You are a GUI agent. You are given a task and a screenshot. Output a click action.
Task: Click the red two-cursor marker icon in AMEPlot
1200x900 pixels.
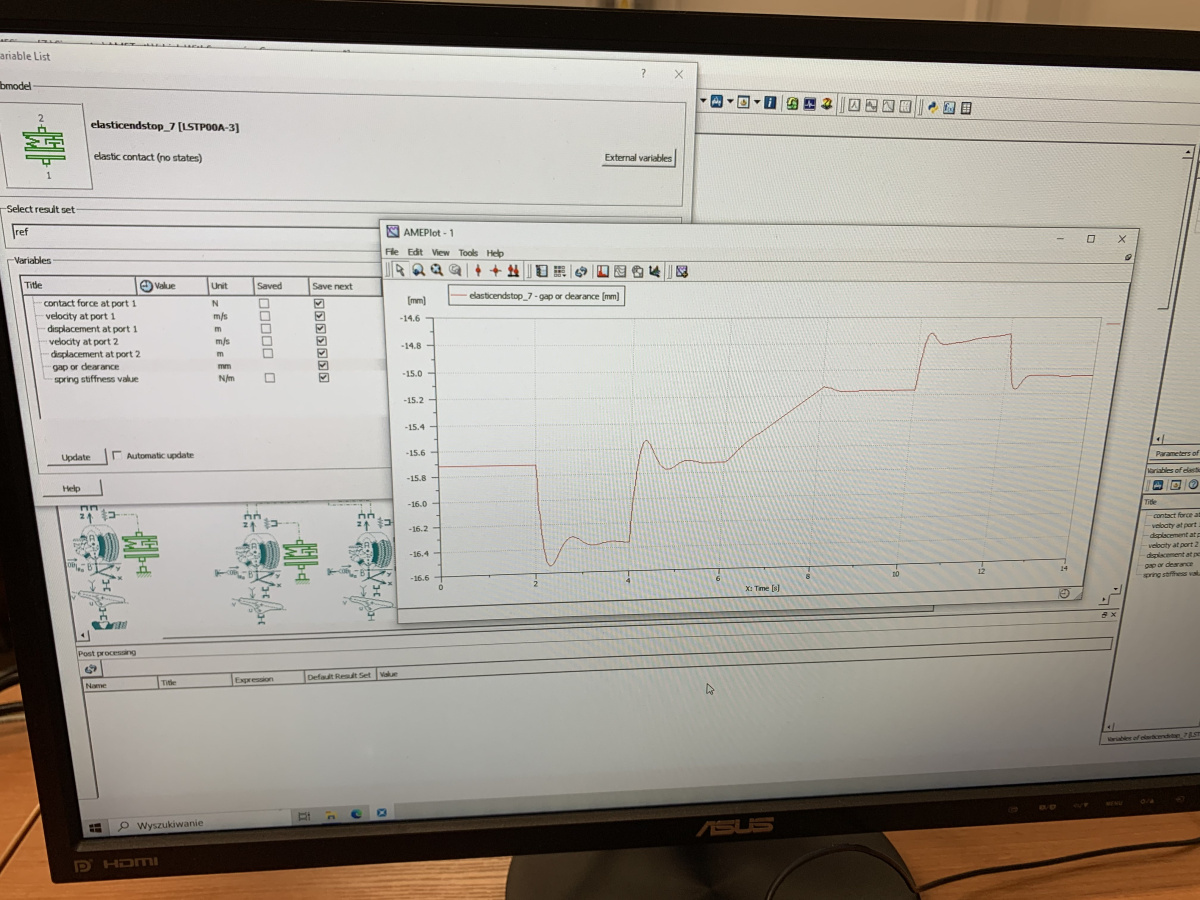point(513,271)
